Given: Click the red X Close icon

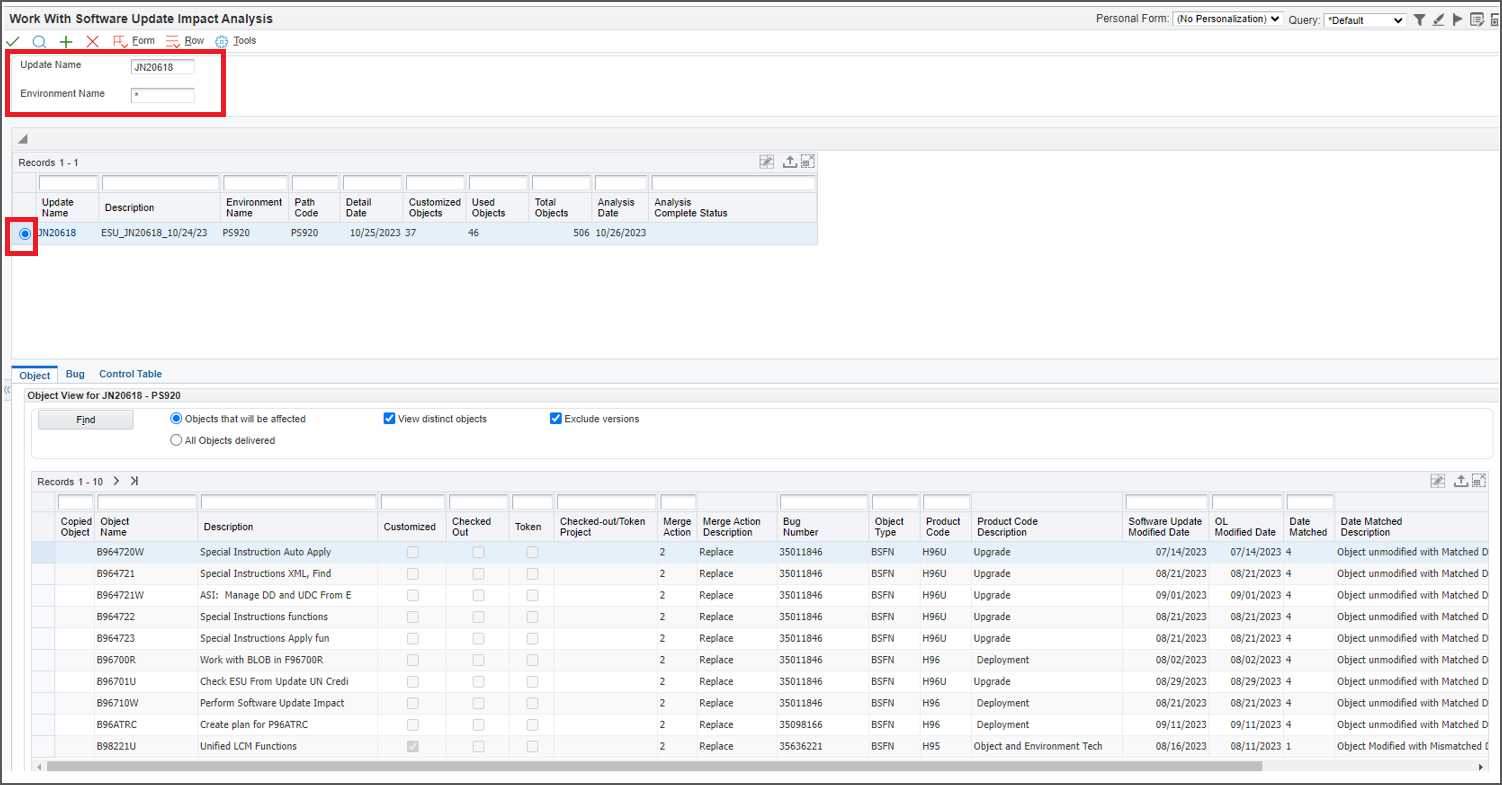Looking at the screenshot, I should (93, 41).
